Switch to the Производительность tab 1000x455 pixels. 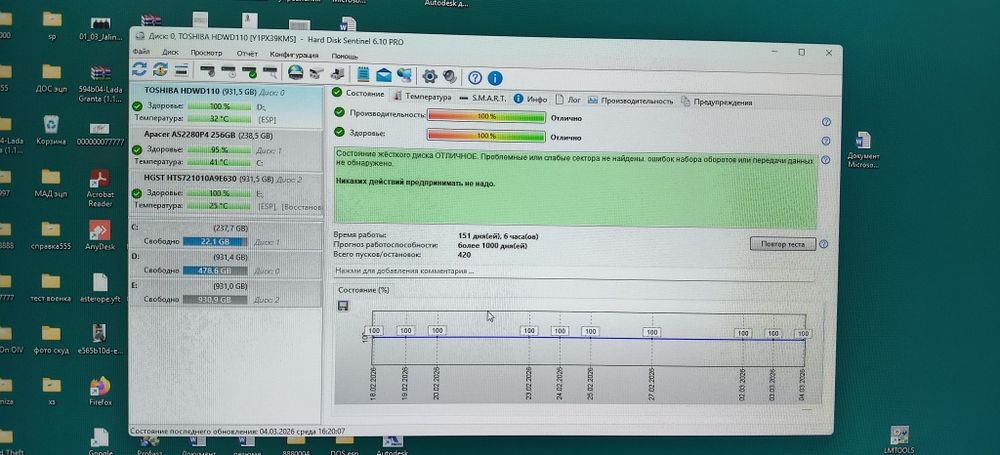click(x=631, y=101)
